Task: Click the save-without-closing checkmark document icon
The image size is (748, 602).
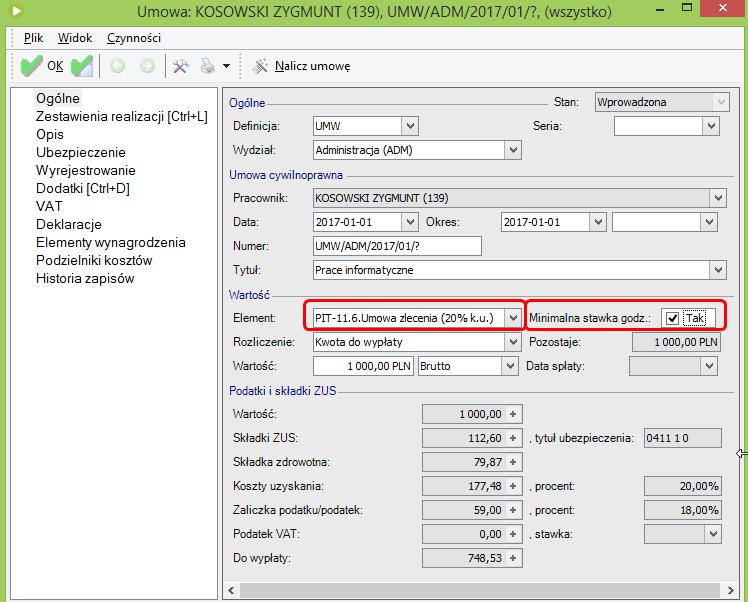Action: click(82, 66)
